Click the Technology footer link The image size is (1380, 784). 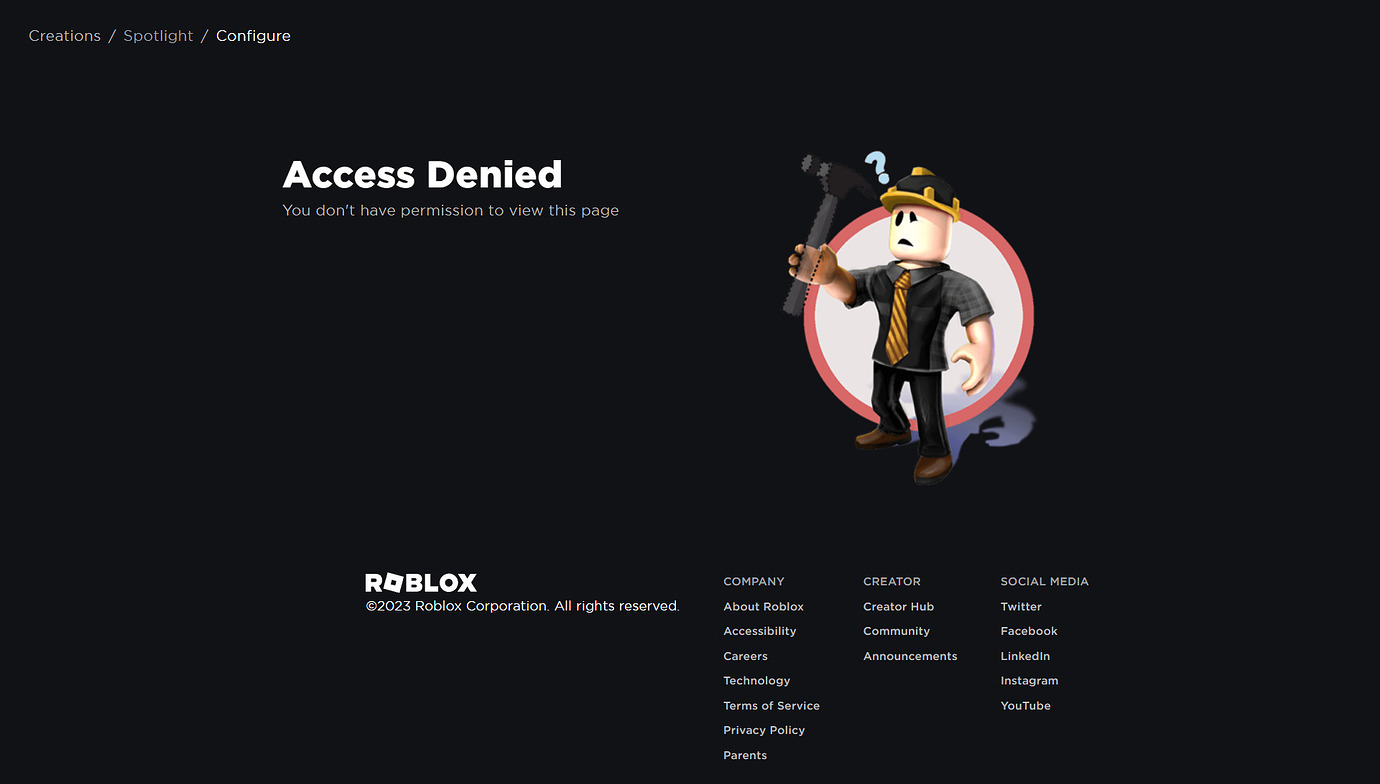click(x=756, y=681)
